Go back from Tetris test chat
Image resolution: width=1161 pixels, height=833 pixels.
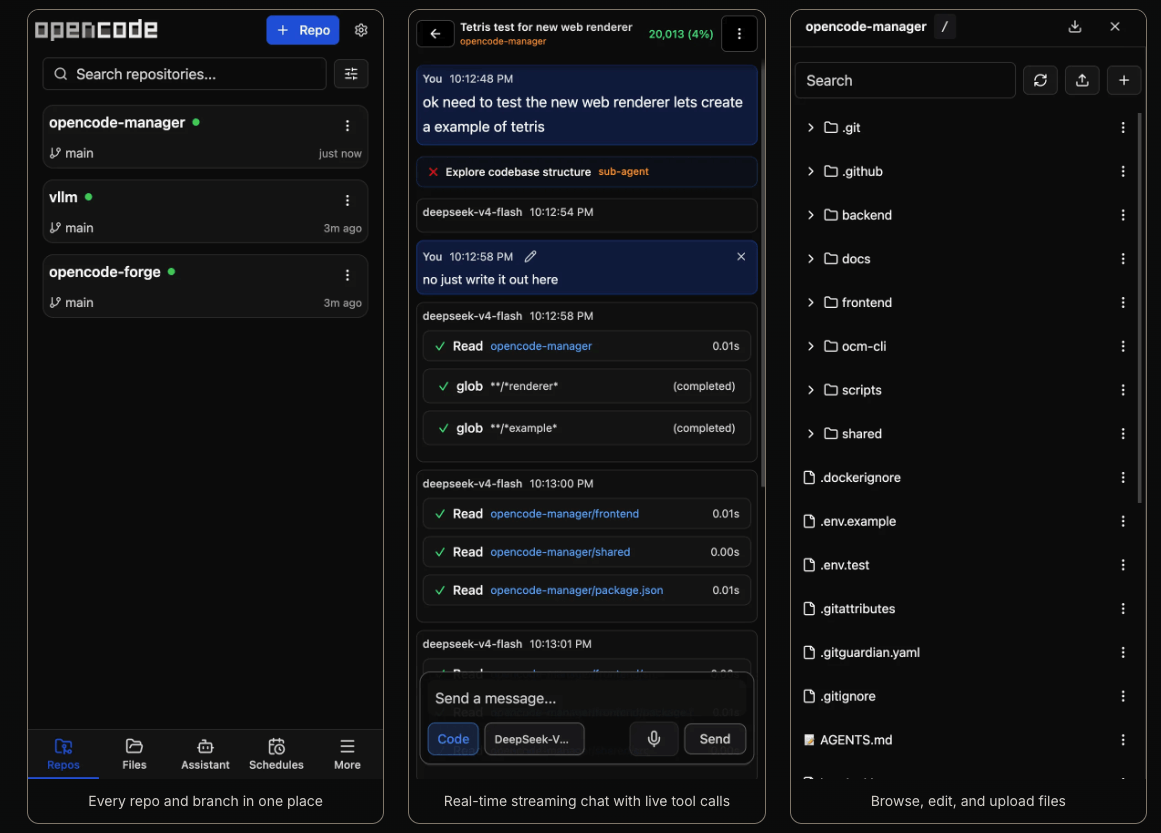click(x=435, y=33)
